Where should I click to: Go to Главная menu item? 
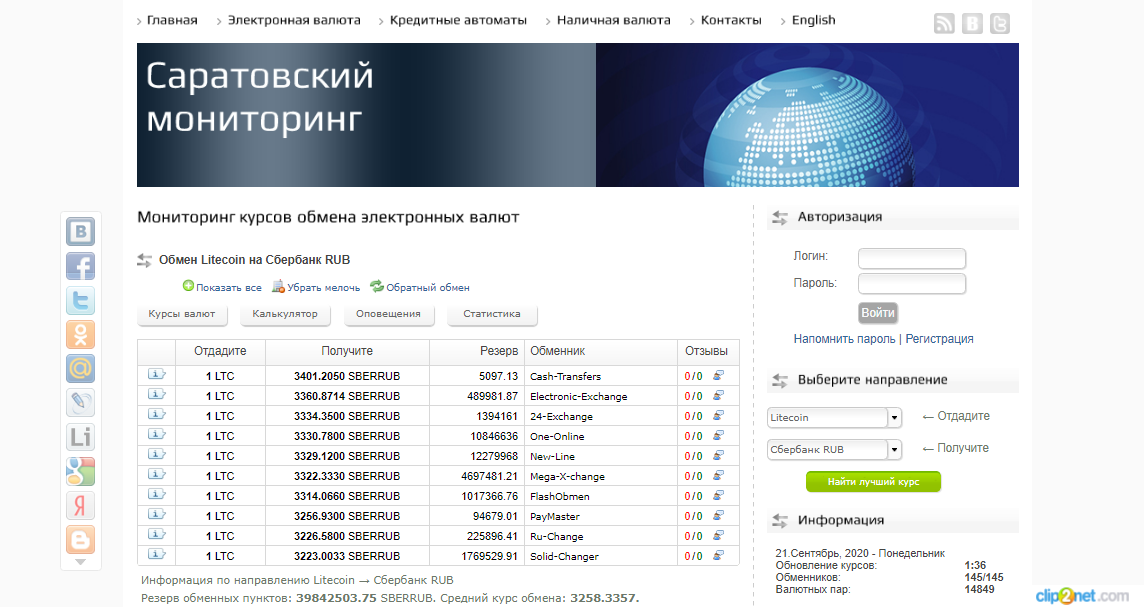tap(172, 20)
